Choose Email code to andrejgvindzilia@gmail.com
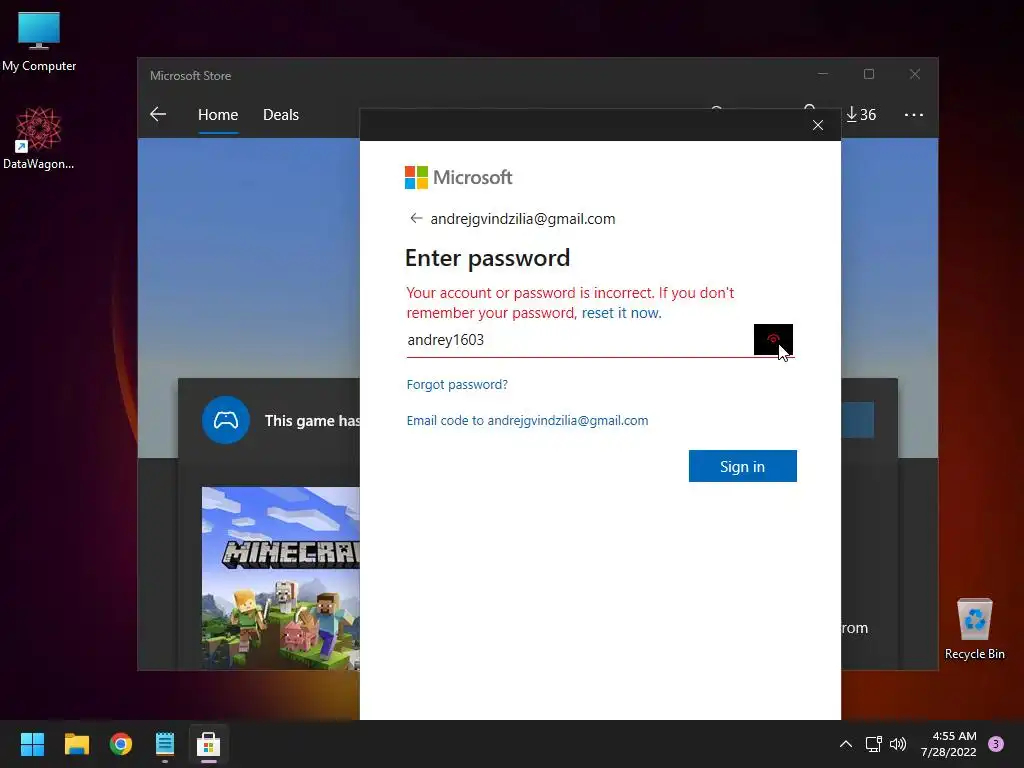Image resolution: width=1024 pixels, height=768 pixels. (x=527, y=421)
